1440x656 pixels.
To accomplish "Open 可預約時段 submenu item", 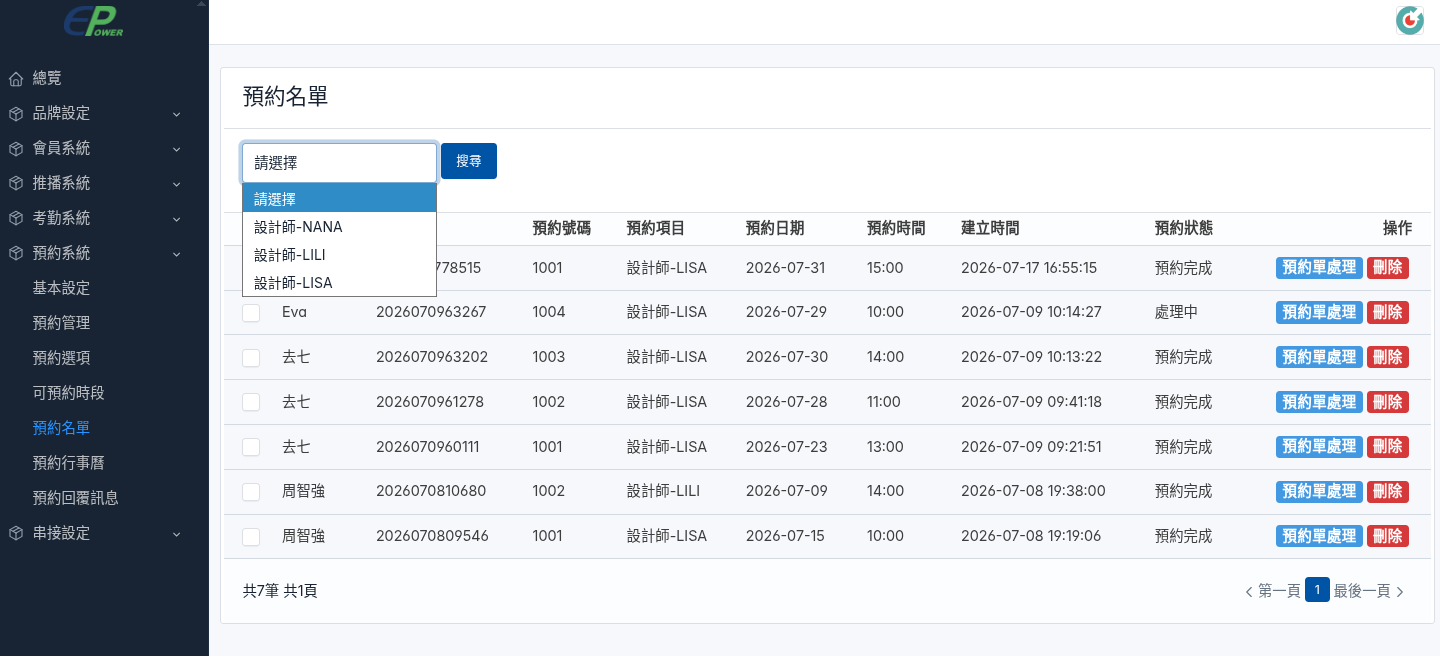I will (68, 393).
